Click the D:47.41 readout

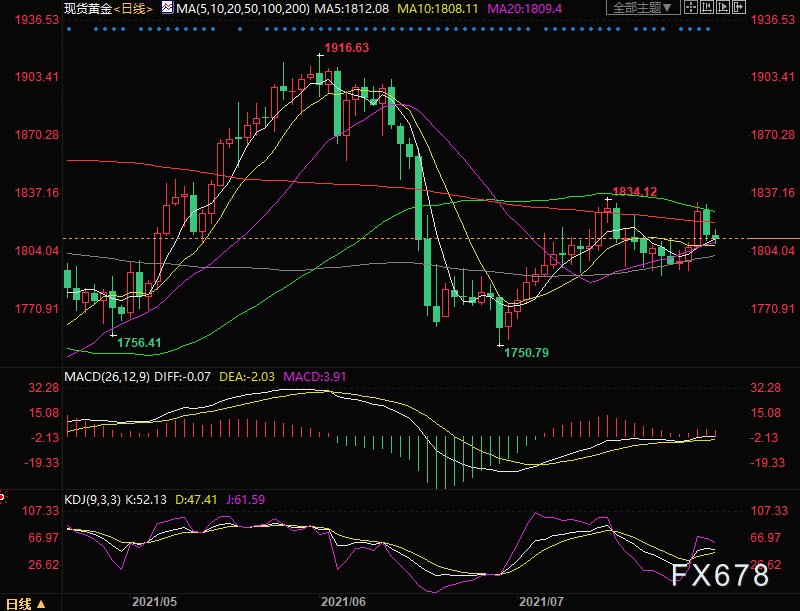coord(196,499)
